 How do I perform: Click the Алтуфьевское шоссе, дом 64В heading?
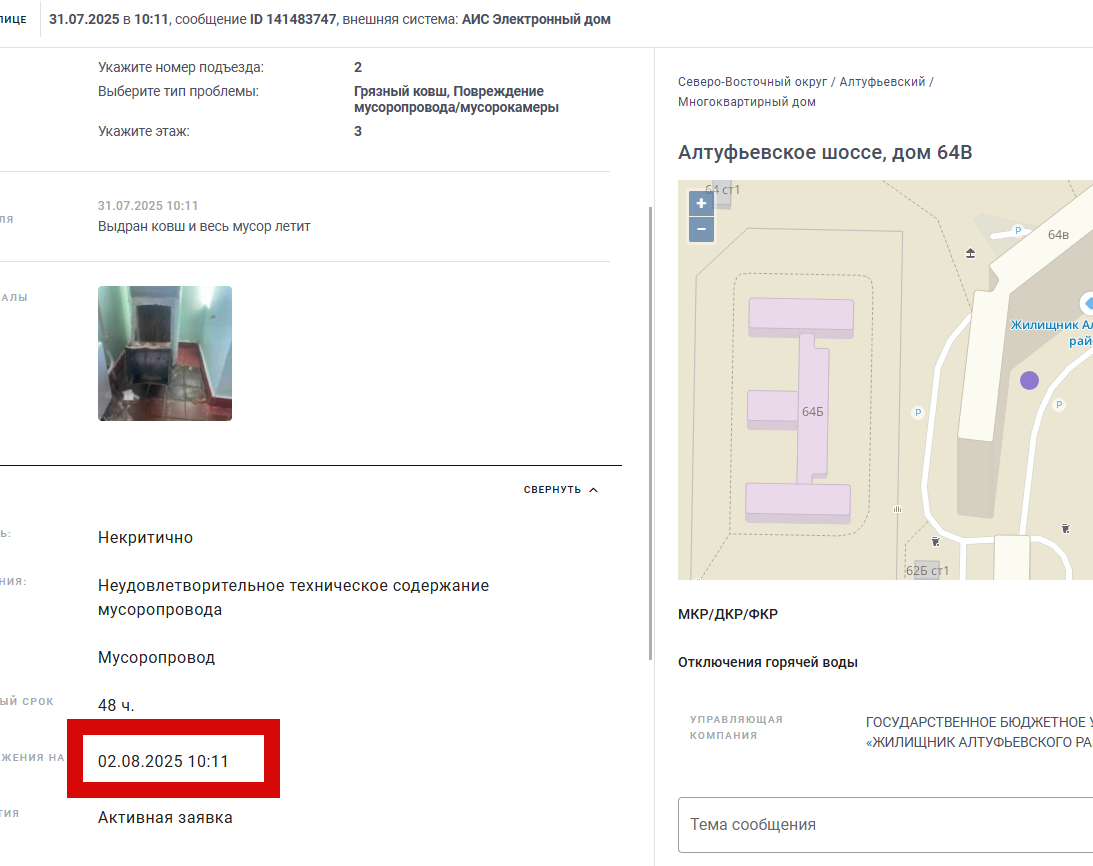(x=825, y=152)
